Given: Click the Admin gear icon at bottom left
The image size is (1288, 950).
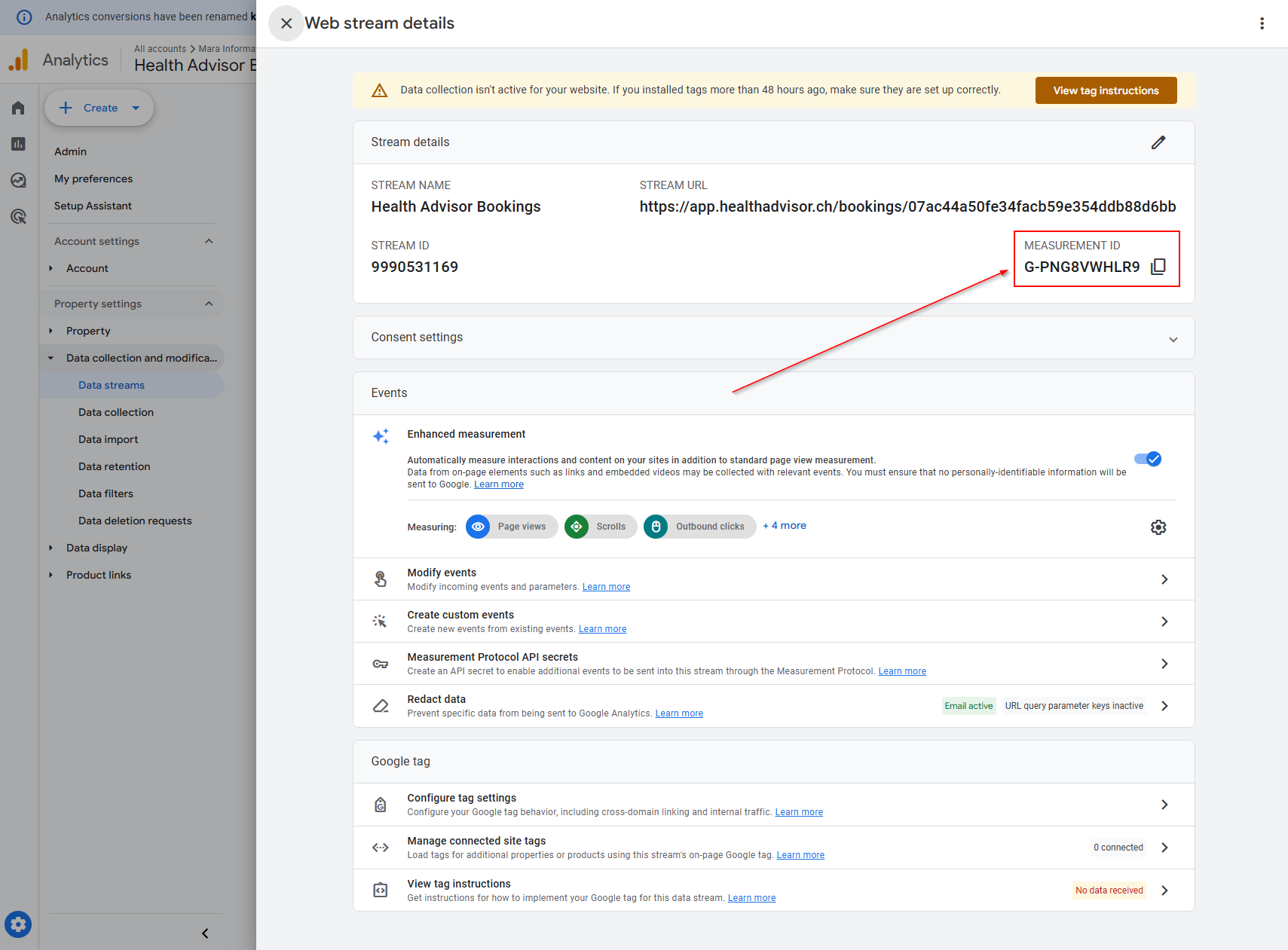Looking at the screenshot, I should pos(18,924).
